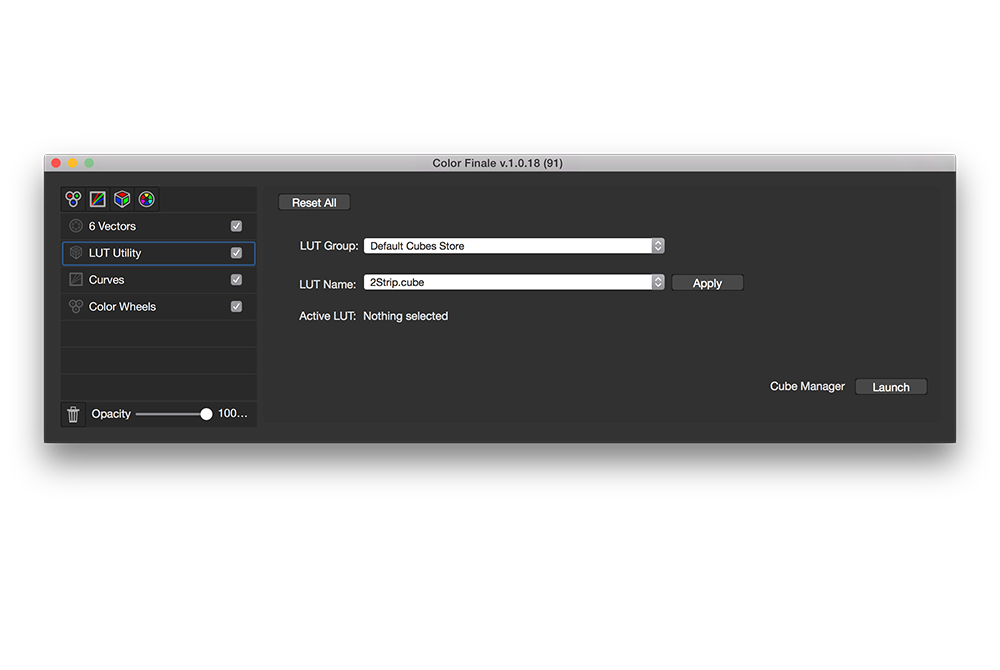Click the Curves tool icon in toolbar
Viewport: 1000px width, 670px height.
(x=98, y=199)
